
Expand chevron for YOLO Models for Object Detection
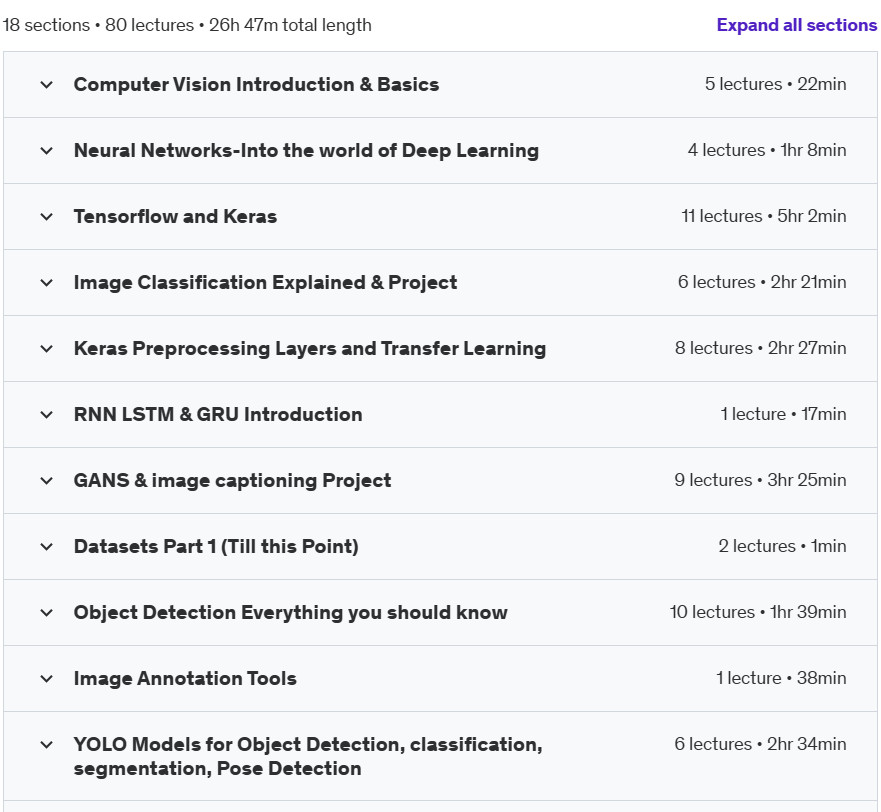pyautogui.click(x=47, y=745)
